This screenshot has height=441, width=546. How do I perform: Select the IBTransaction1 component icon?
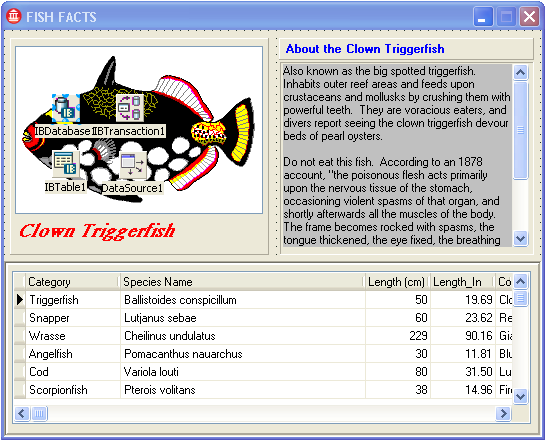tap(130, 108)
